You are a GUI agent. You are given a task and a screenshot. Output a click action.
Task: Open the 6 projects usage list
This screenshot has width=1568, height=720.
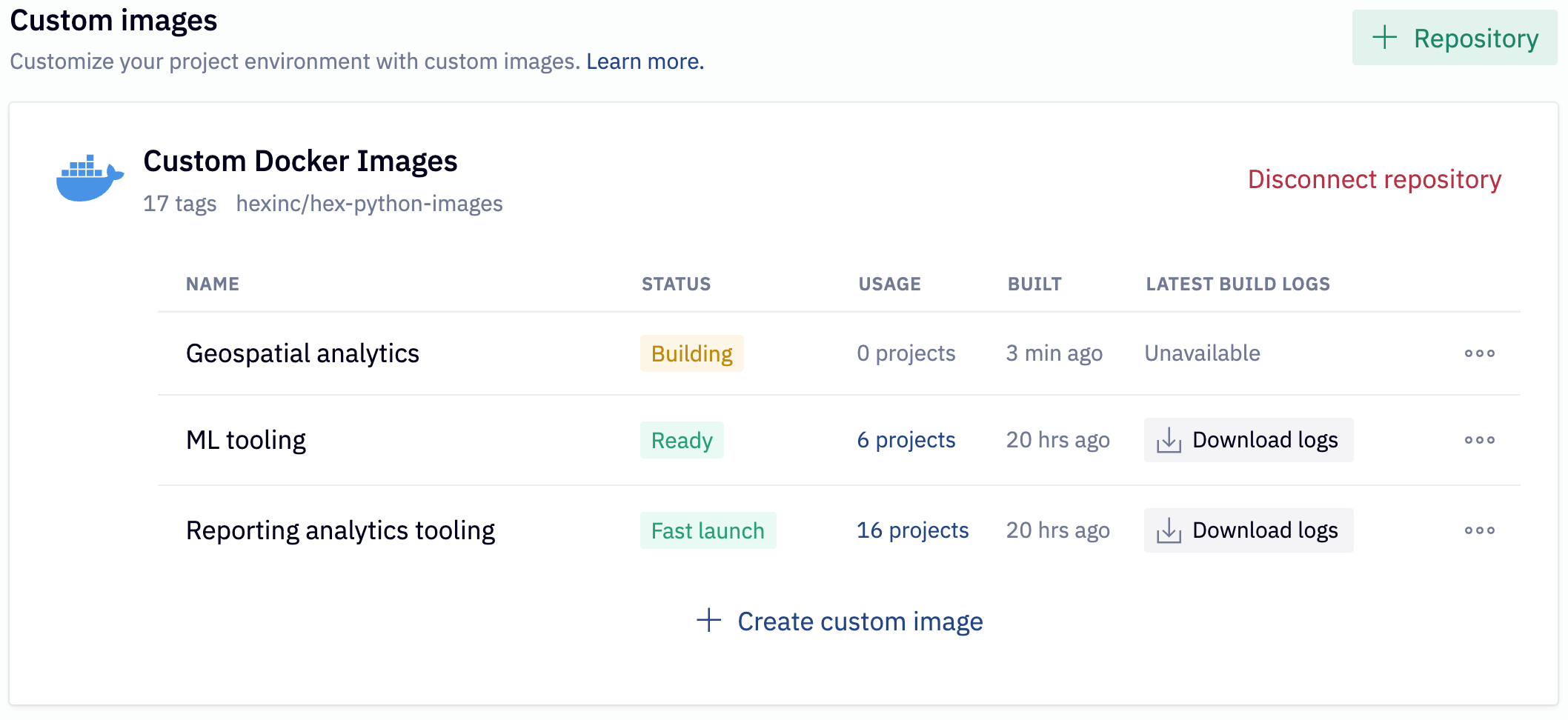click(x=906, y=439)
